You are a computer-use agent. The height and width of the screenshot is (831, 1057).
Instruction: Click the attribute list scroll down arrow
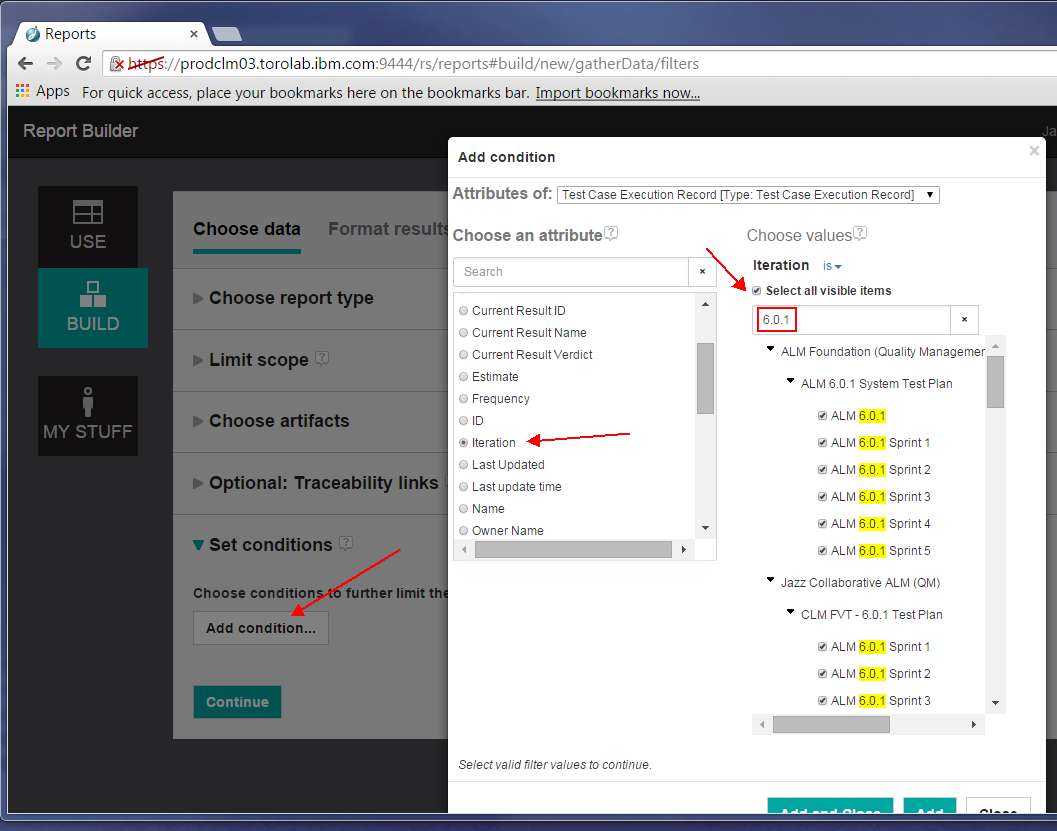(705, 528)
